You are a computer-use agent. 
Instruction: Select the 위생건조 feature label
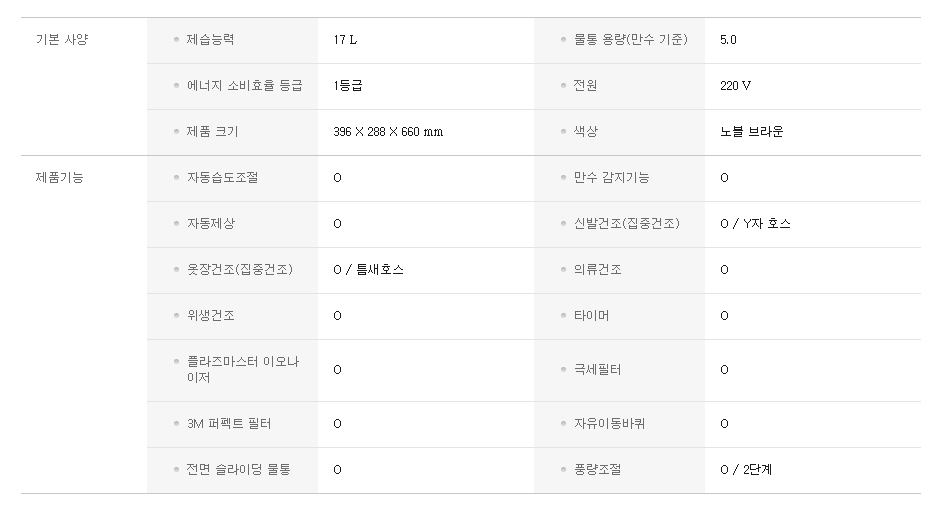(x=210, y=316)
